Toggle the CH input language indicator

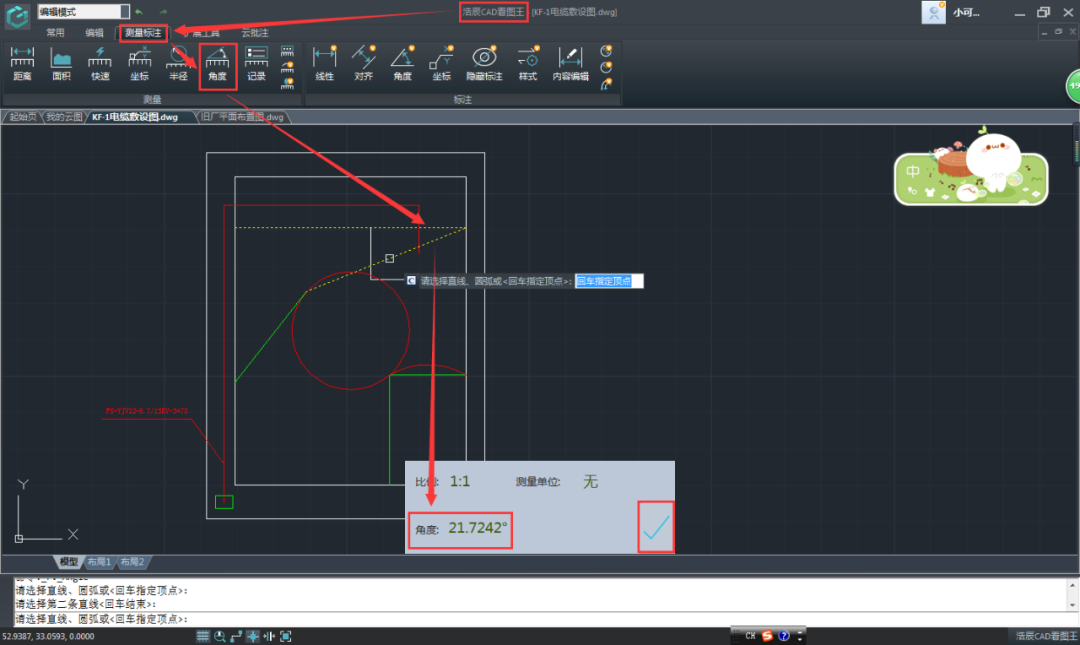point(750,636)
